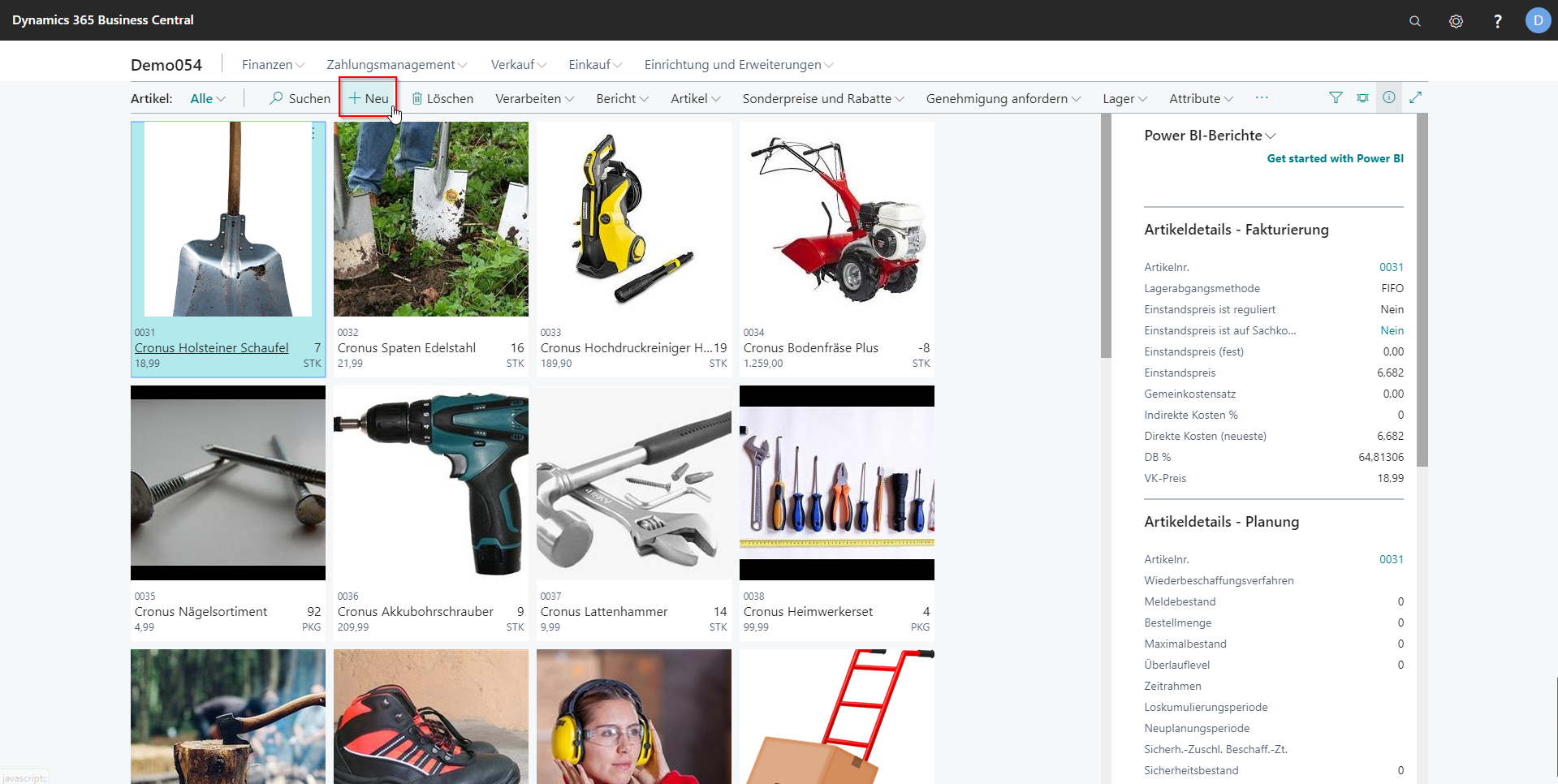The height and width of the screenshot is (784, 1558).
Task: Collapse the Power BI-Berichte section
Action: click(1211, 136)
